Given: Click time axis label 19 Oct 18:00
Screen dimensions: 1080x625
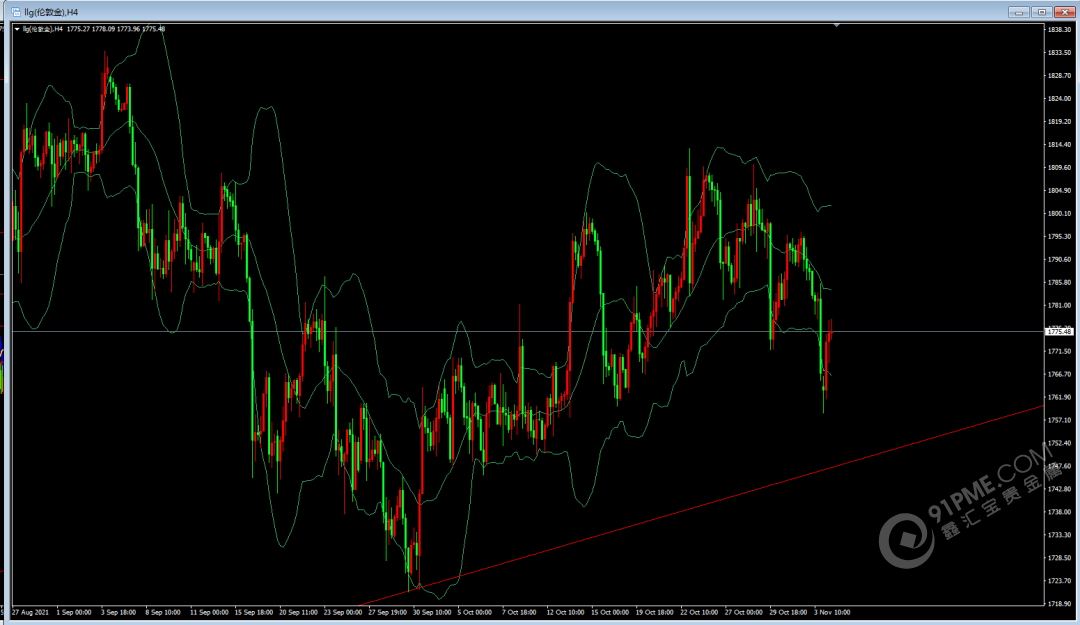Looking at the screenshot, I should (x=654, y=612).
